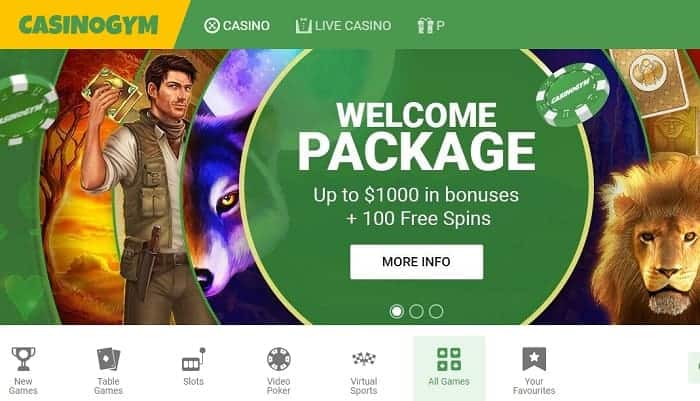The image size is (700, 401).
Task: Click the CasinoGym logo
Action: (88, 25)
